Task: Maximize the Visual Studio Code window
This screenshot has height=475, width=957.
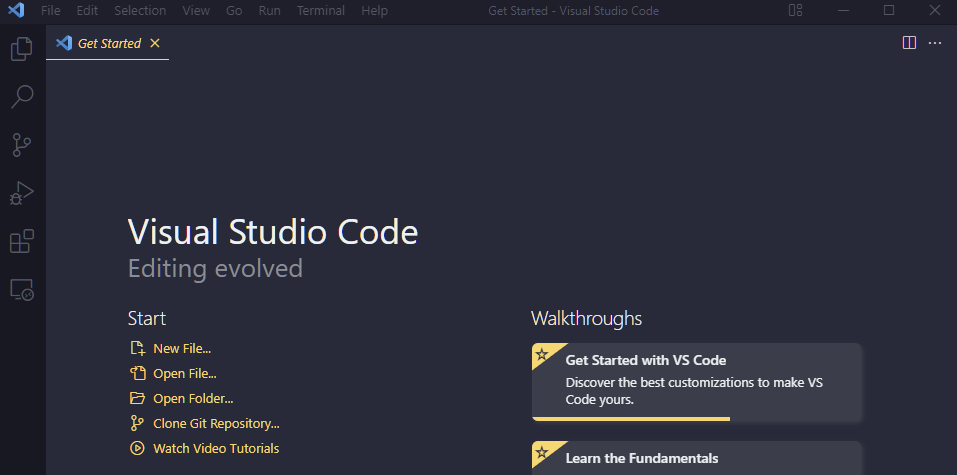Action: point(889,10)
